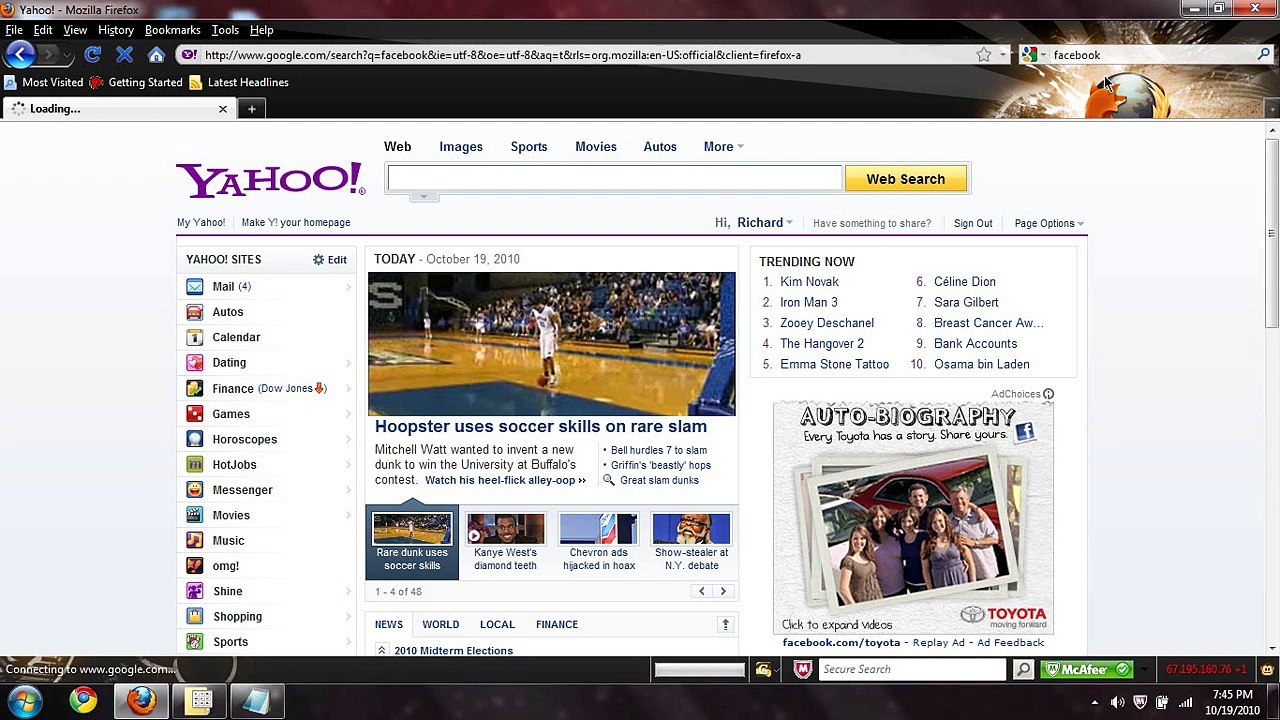Bookmark this page with the star icon
This screenshot has height=720, width=1280.
pos(983,55)
